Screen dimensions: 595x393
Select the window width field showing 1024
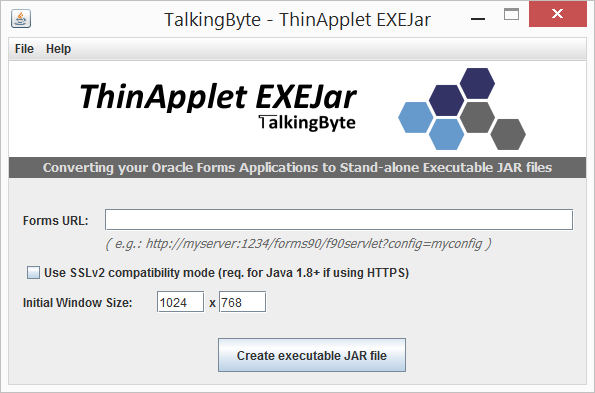tap(180, 302)
